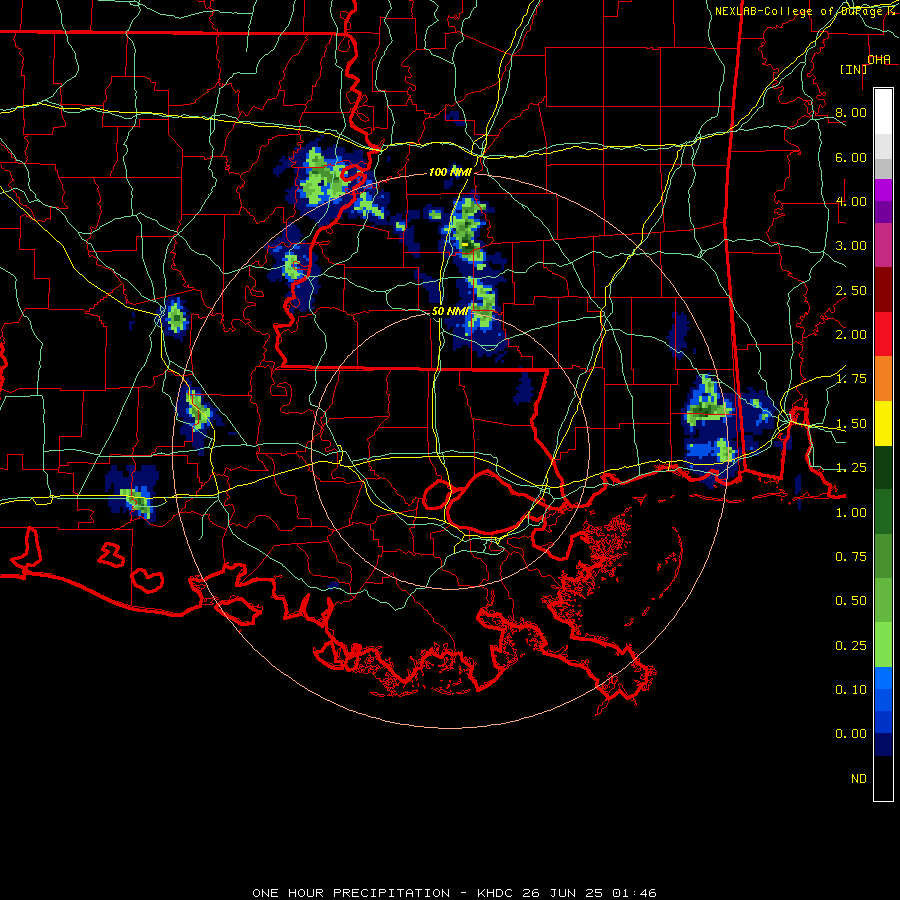Select the "2.00" legend label
Viewport: 900px width, 900px height.
click(851, 335)
